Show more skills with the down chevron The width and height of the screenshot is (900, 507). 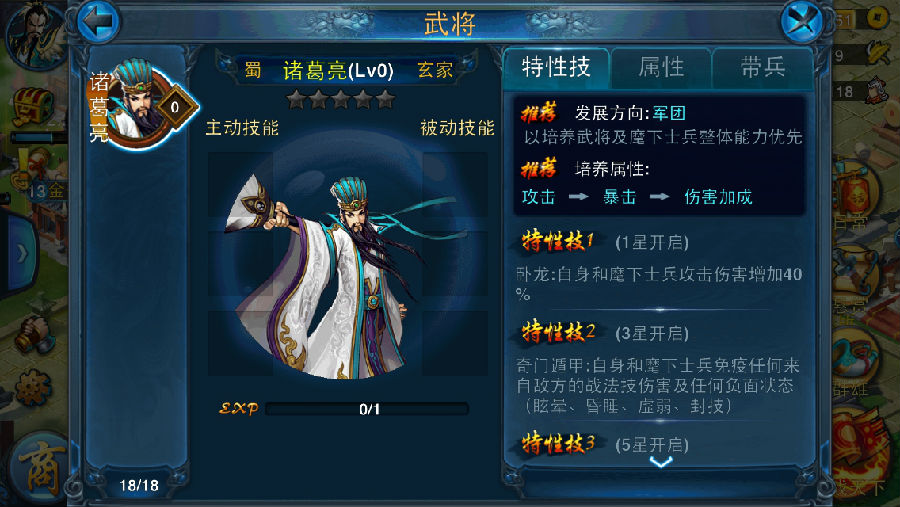[661, 462]
